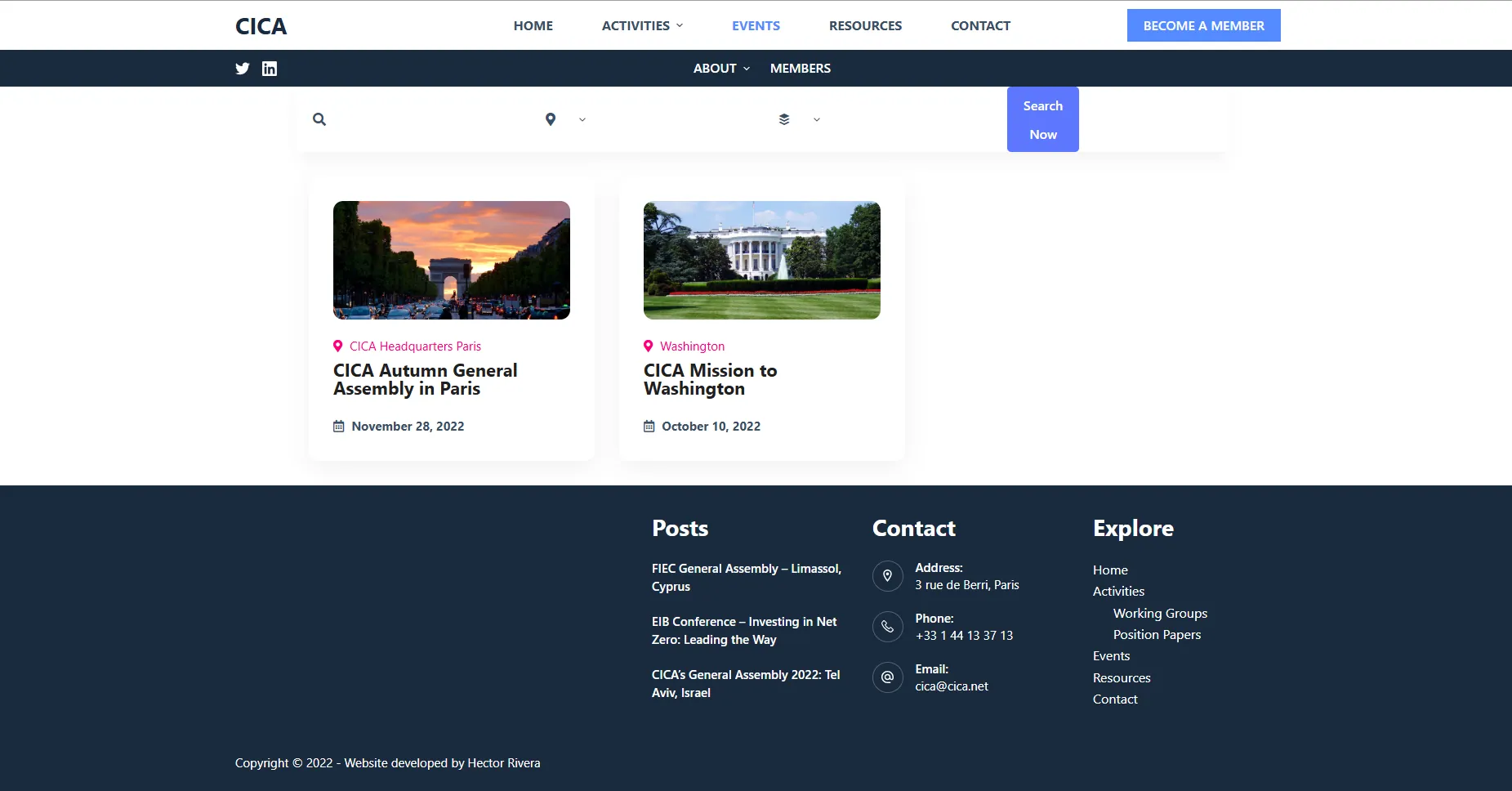Image resolution: width=1512 pixels, height=791 pixels.
Task: Open CICA Mission to Washington event title
Action: pyautogui.click(x=710, y=380)
